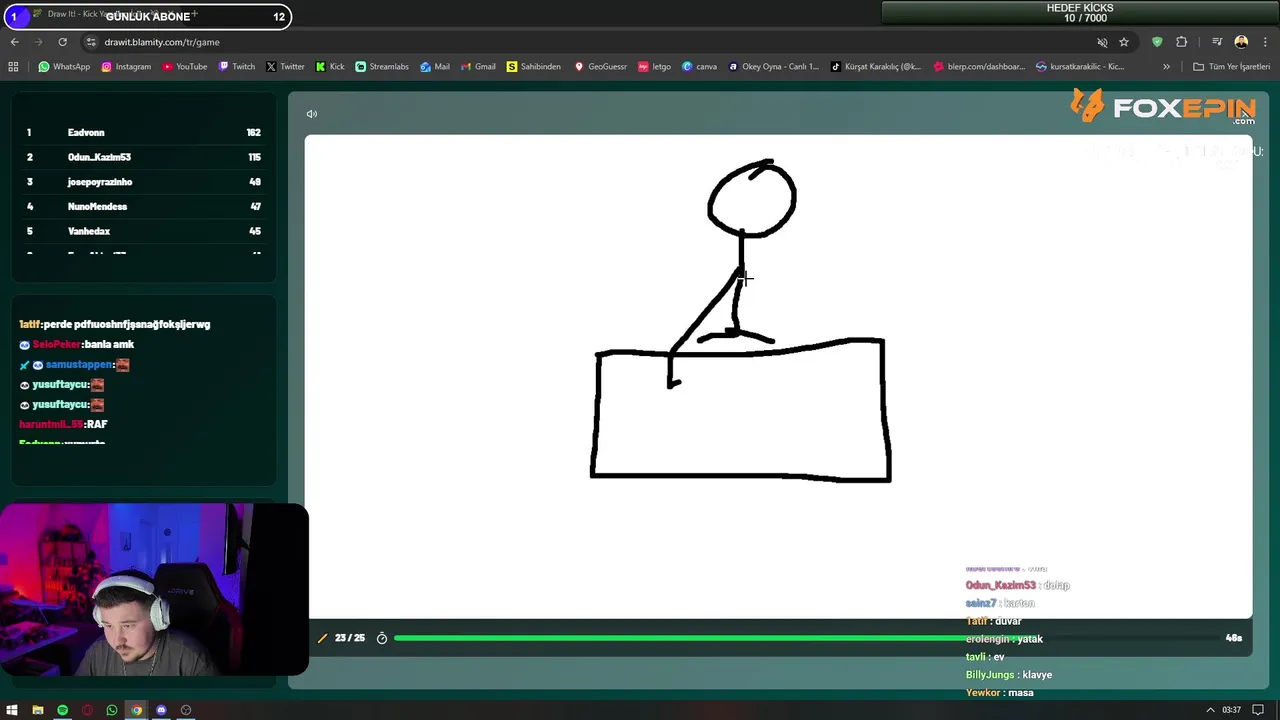Open Spotify from the taskbar

62,710
